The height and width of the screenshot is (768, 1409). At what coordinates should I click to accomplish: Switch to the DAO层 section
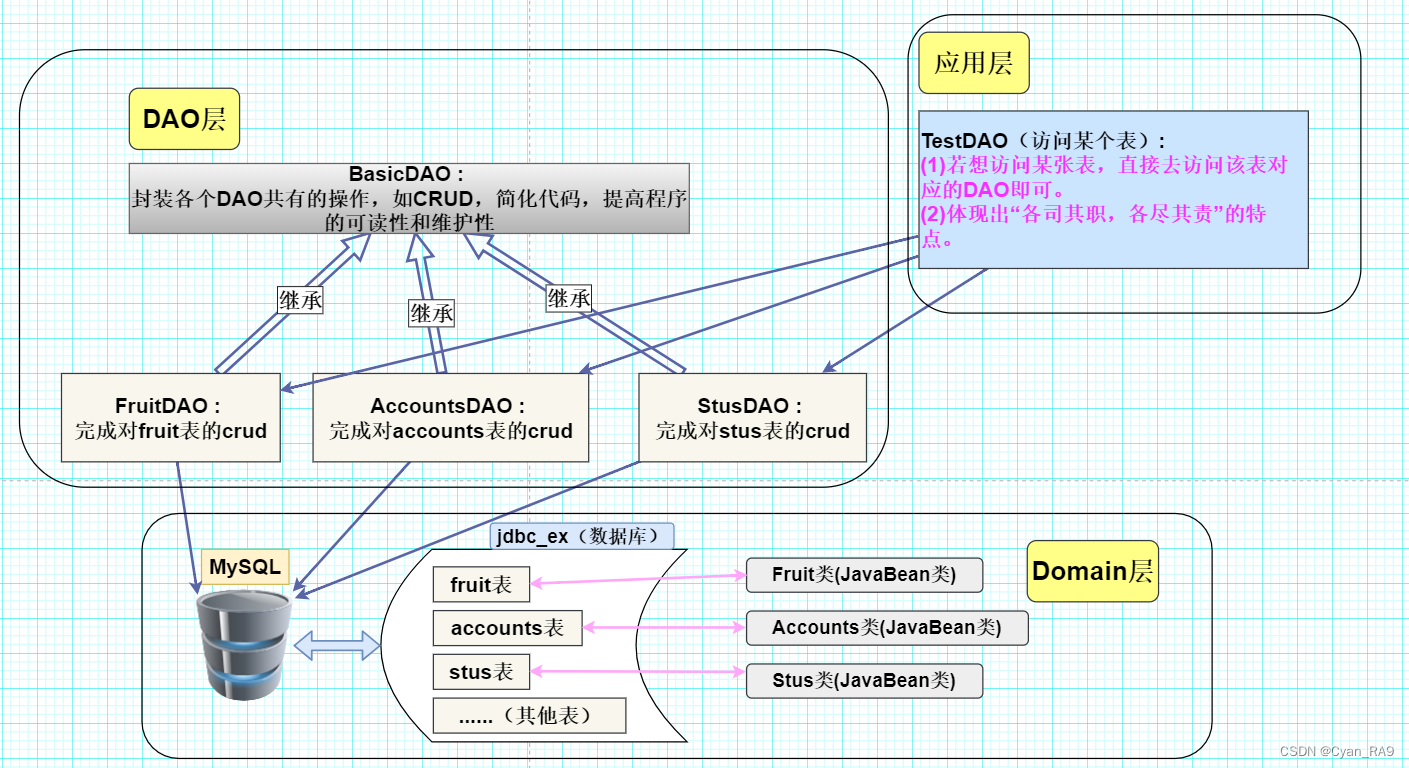click(184, 120)
